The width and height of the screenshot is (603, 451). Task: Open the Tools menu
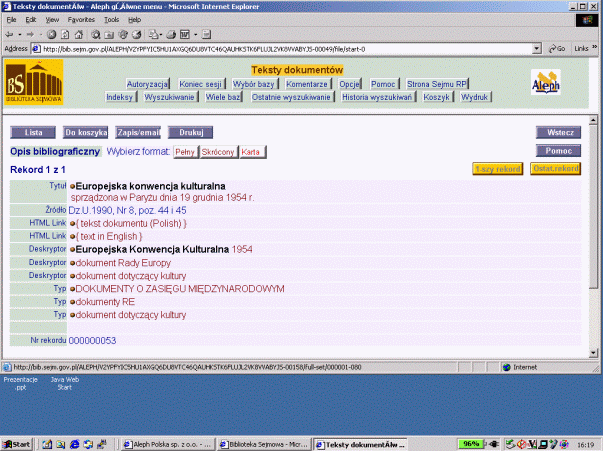pos(110,19)
